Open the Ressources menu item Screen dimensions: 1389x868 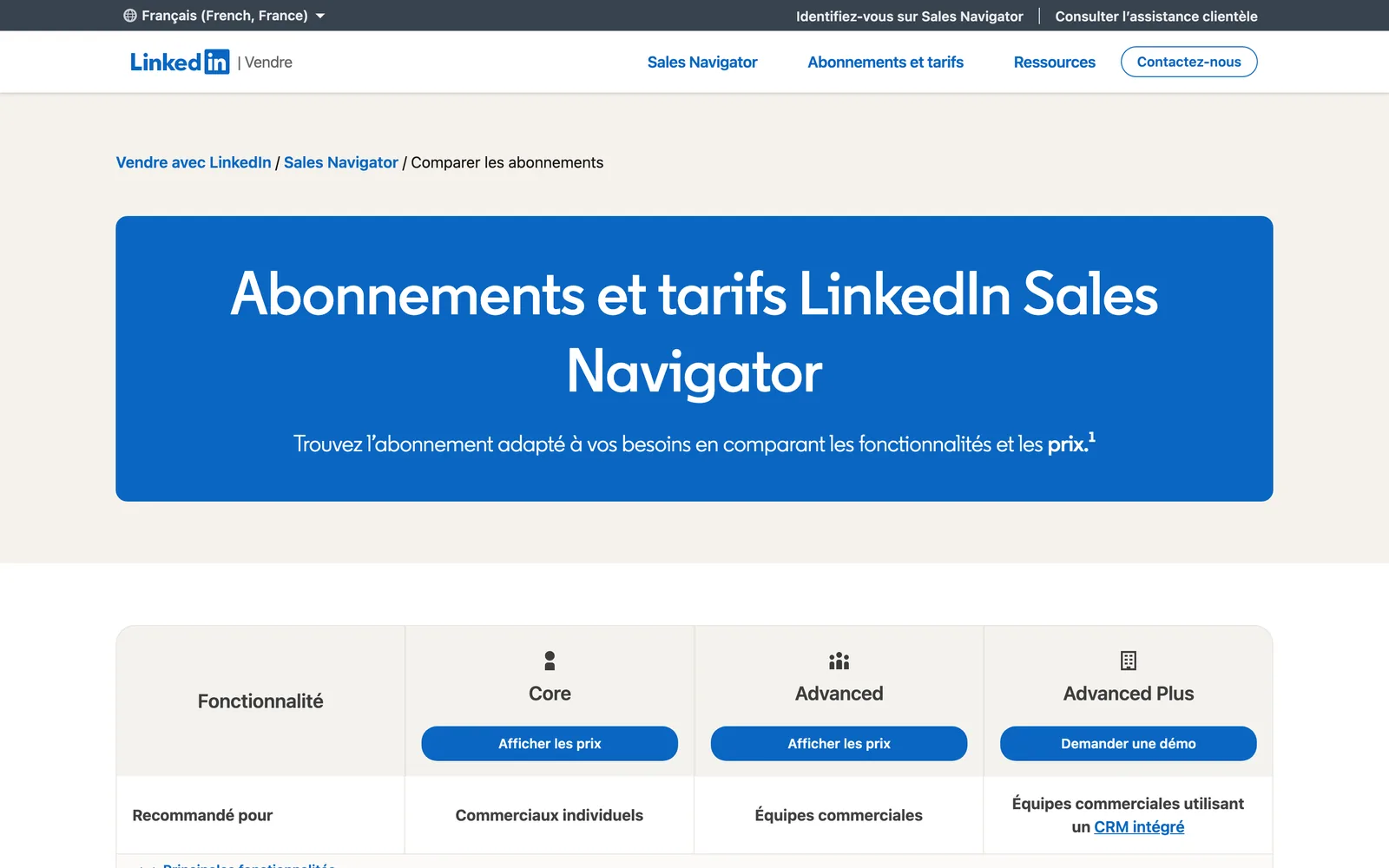[1055, 62]
